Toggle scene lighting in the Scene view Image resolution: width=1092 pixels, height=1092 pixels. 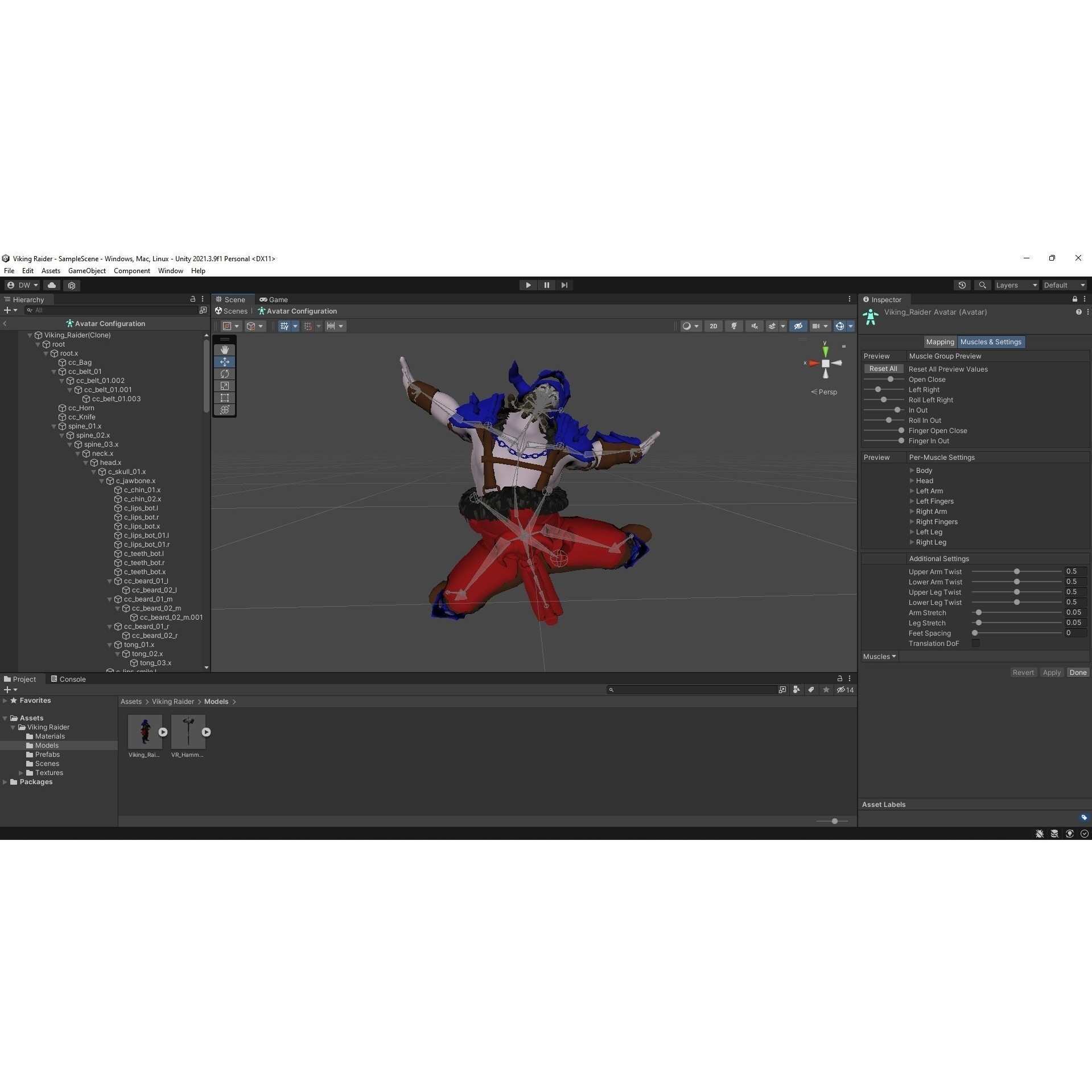(x=734, y=325)
